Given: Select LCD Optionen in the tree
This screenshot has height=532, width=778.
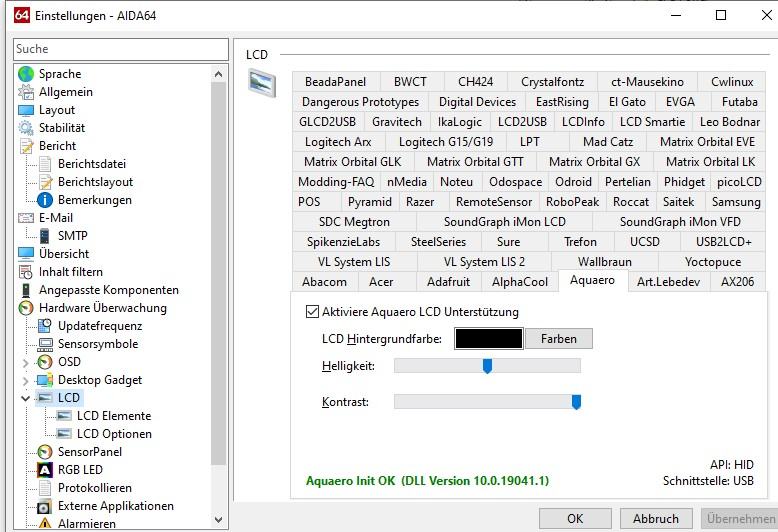Looking at the screenshot, I should [114, 434].
